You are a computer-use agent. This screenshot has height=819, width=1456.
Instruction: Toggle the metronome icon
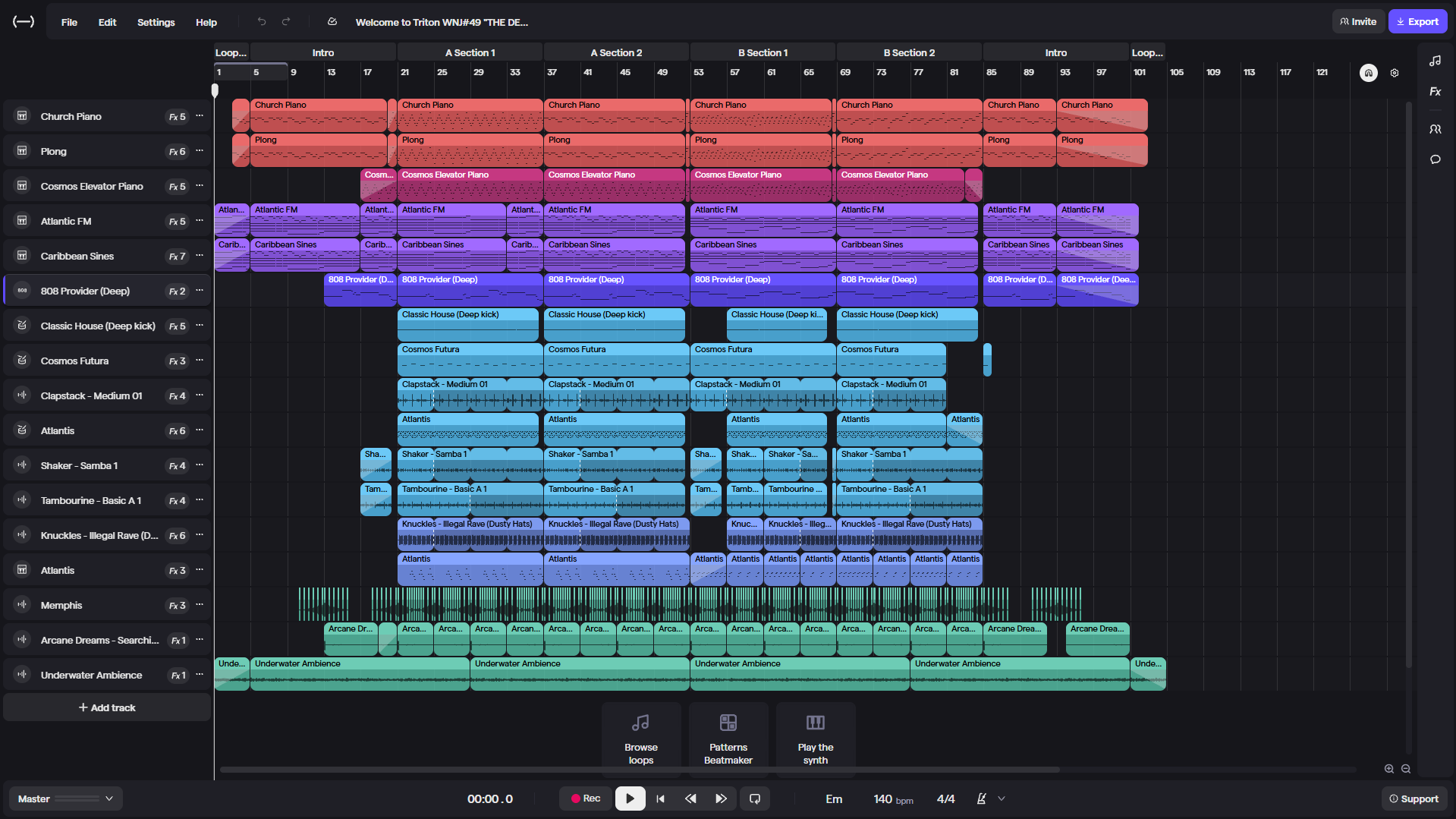pyautogui.click(x=981, y=799)
